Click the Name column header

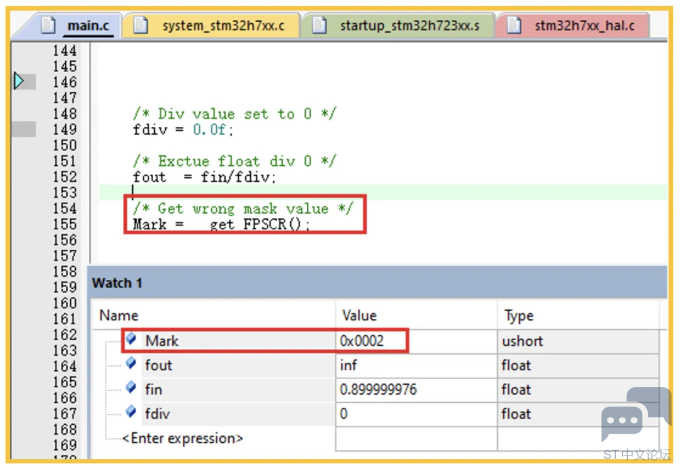pyautogui.click(x=119, y=315)
